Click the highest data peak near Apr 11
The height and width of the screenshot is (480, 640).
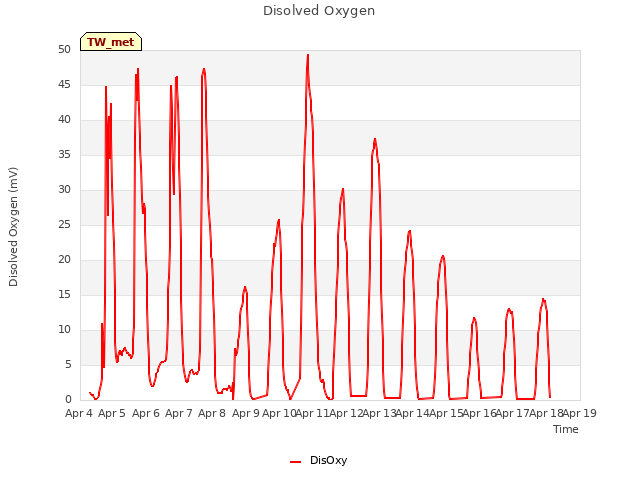click(x=308, y=55)
